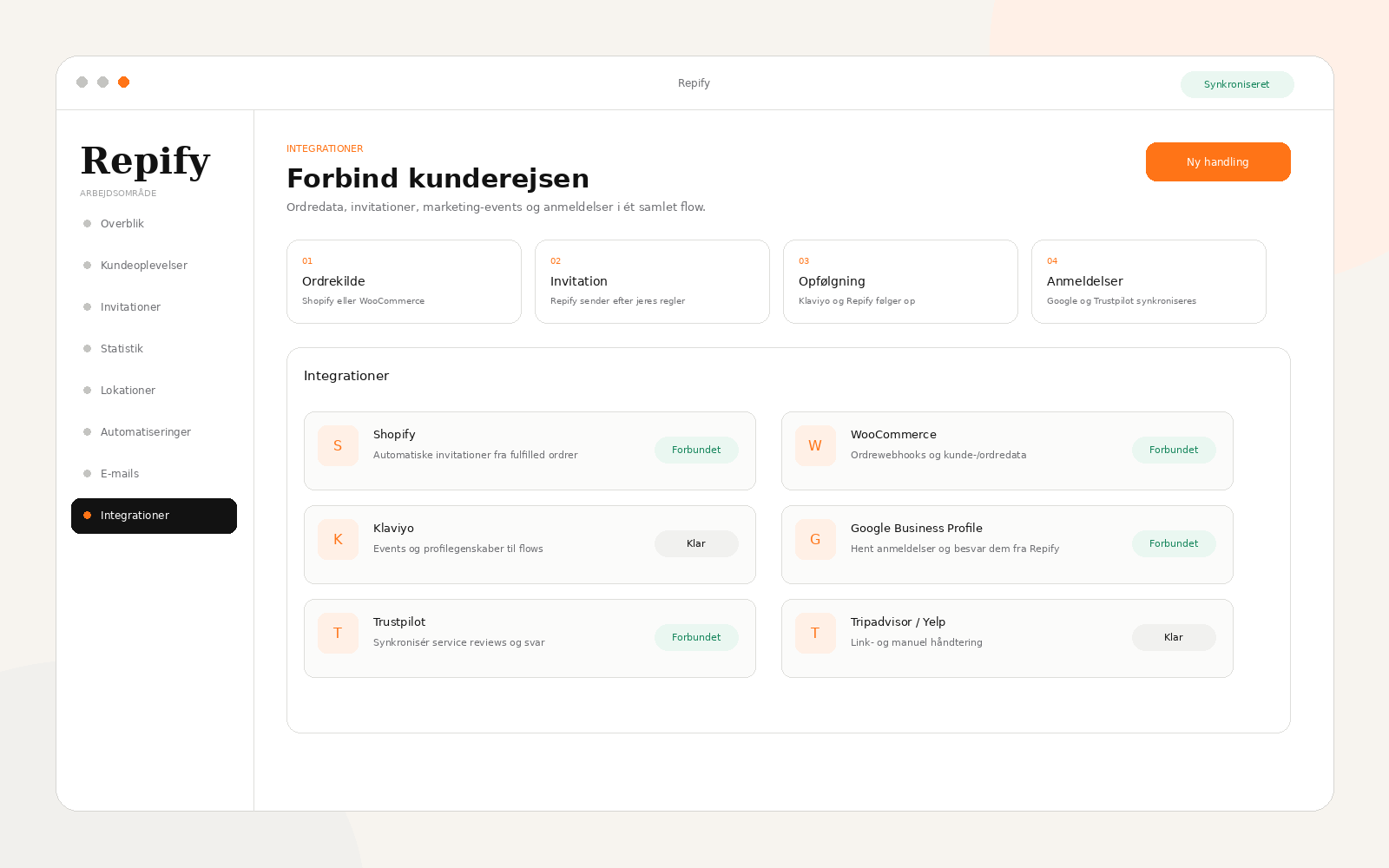The image size is (1389, 868).
Task: Click the Synkroniseret status pill
Action: 1237,84
